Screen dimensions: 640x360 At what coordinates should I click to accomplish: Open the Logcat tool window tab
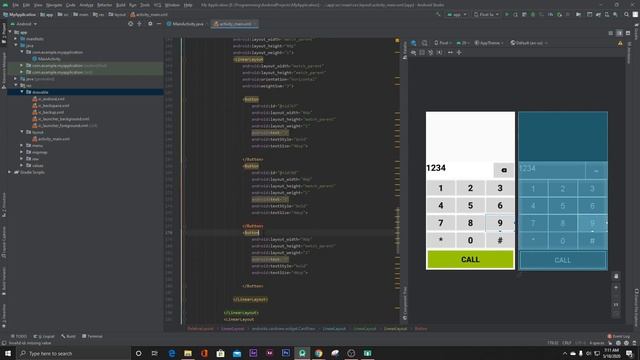(x=44, y=336)
